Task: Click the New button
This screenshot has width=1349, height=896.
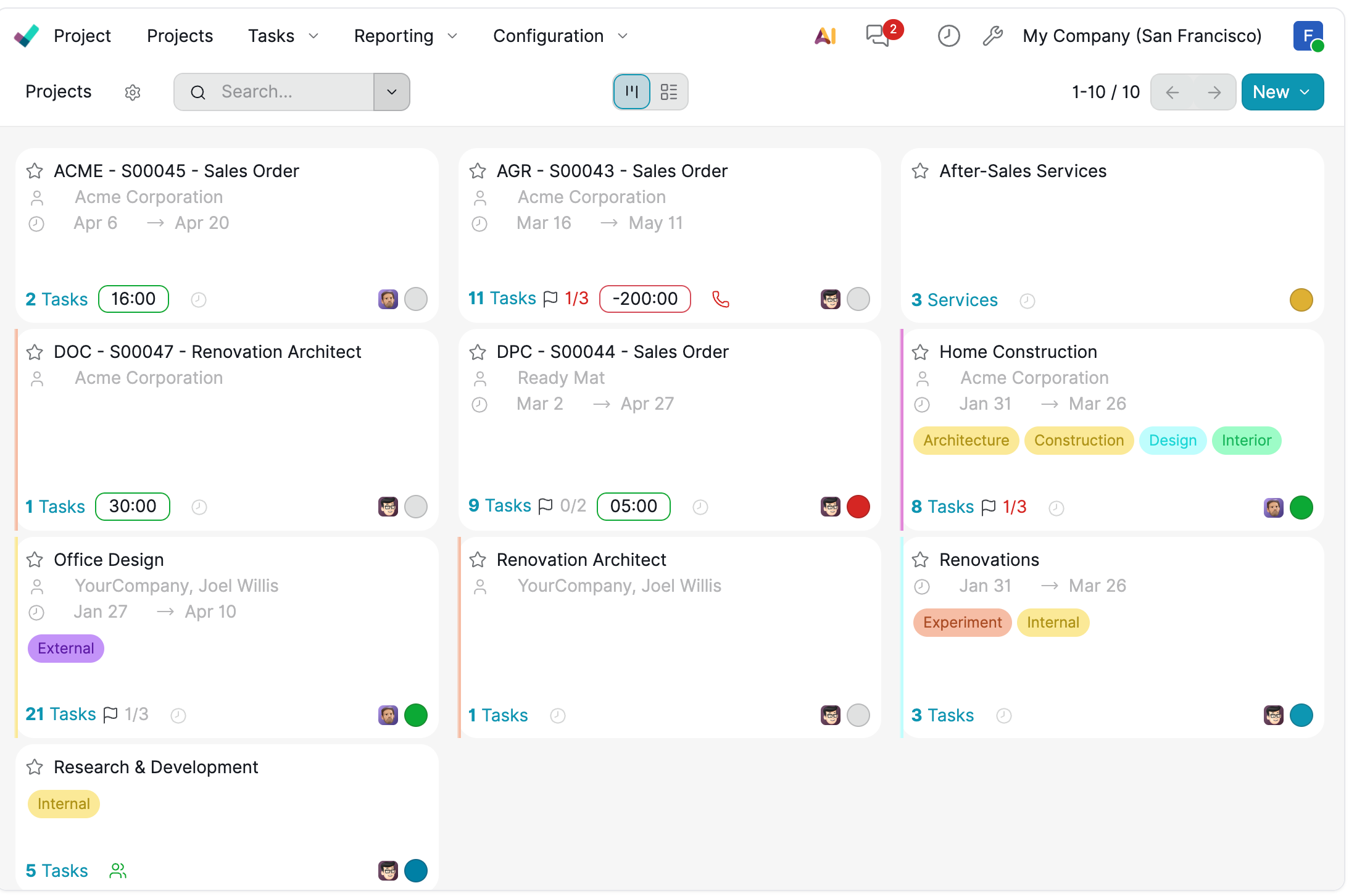Action: (x=1271, y=93)
